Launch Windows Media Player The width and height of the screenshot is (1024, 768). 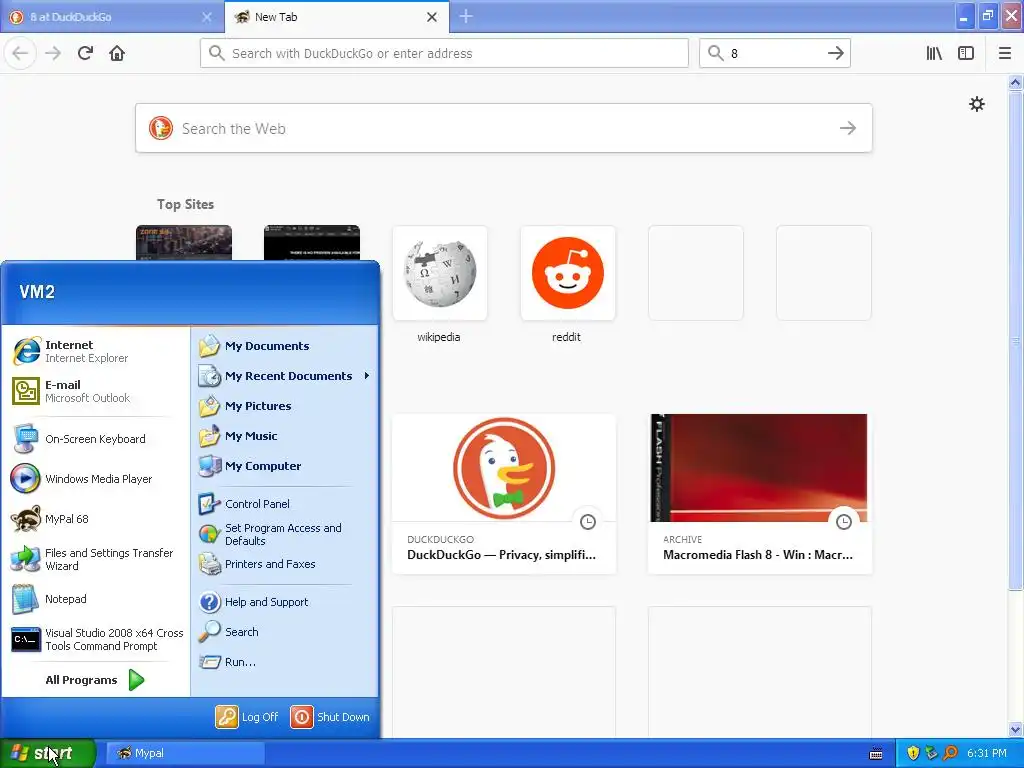(x=95, y=479)
